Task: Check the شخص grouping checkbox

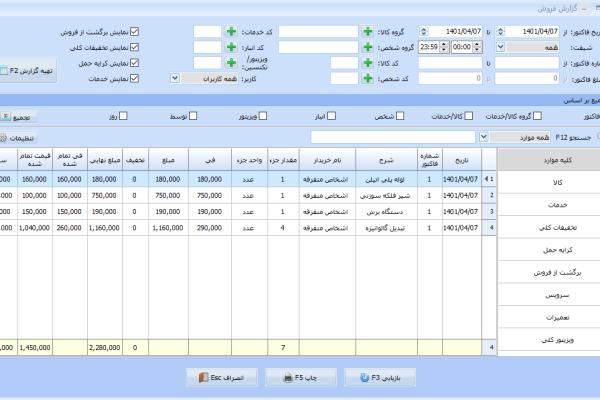Action: (x=400, y=116)
